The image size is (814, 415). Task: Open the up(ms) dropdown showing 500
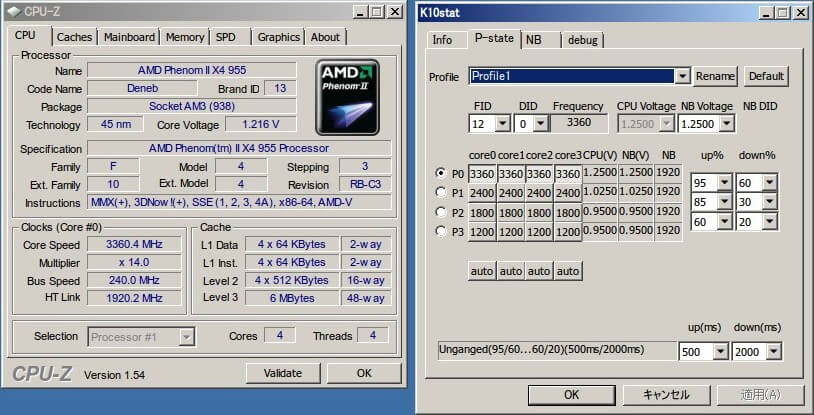click(720, 352)
